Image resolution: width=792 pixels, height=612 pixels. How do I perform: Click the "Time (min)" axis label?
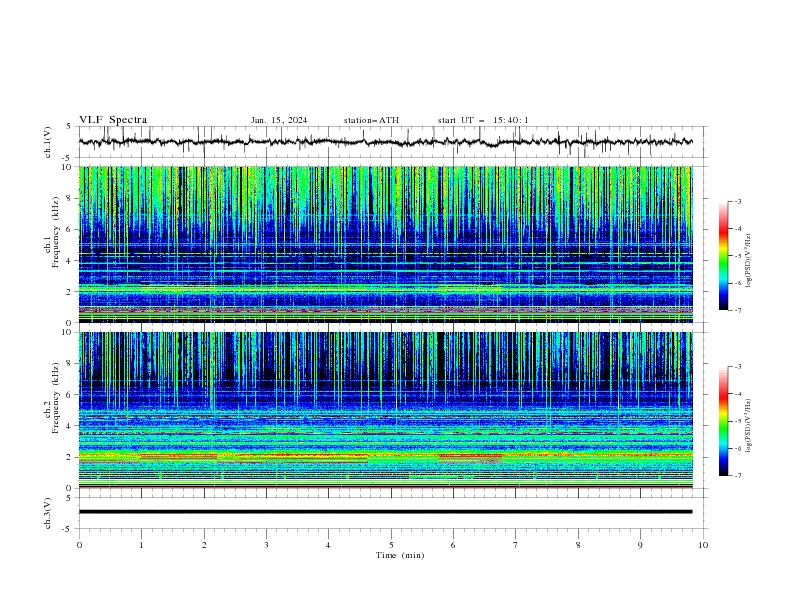[400, 555]
